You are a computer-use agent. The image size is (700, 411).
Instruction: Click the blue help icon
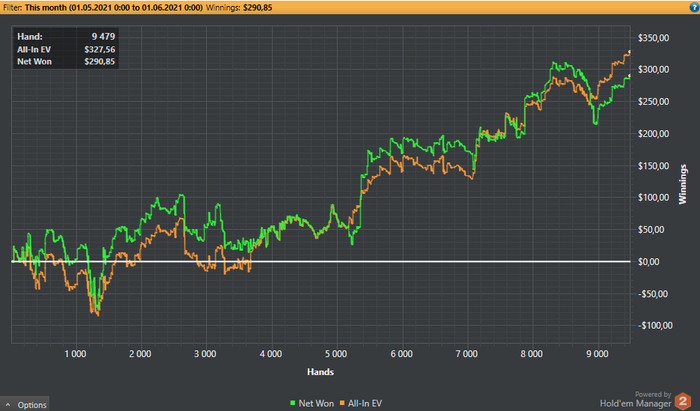click(x=694, y=7)
